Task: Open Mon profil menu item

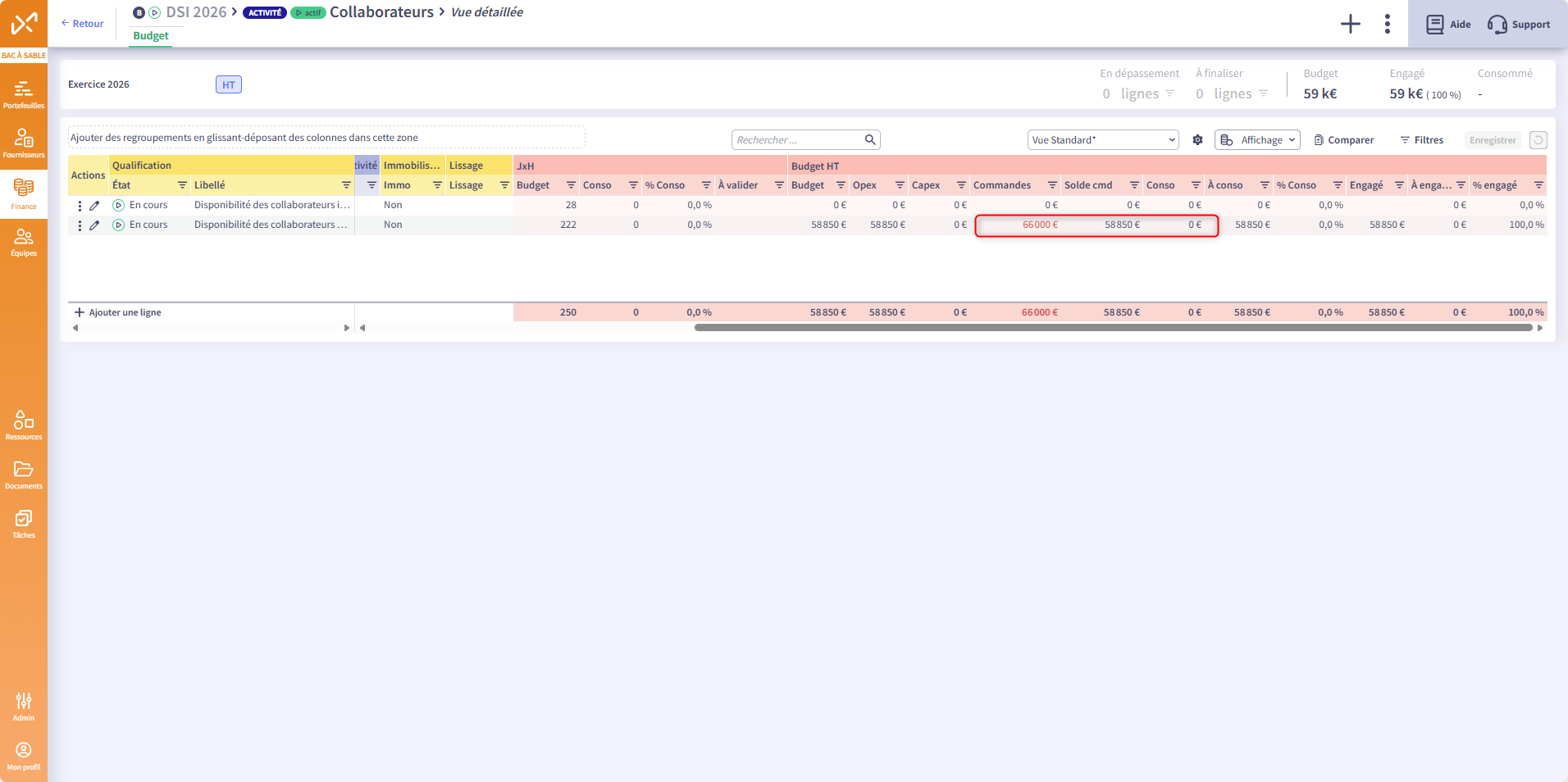Action: coord(23,756)
